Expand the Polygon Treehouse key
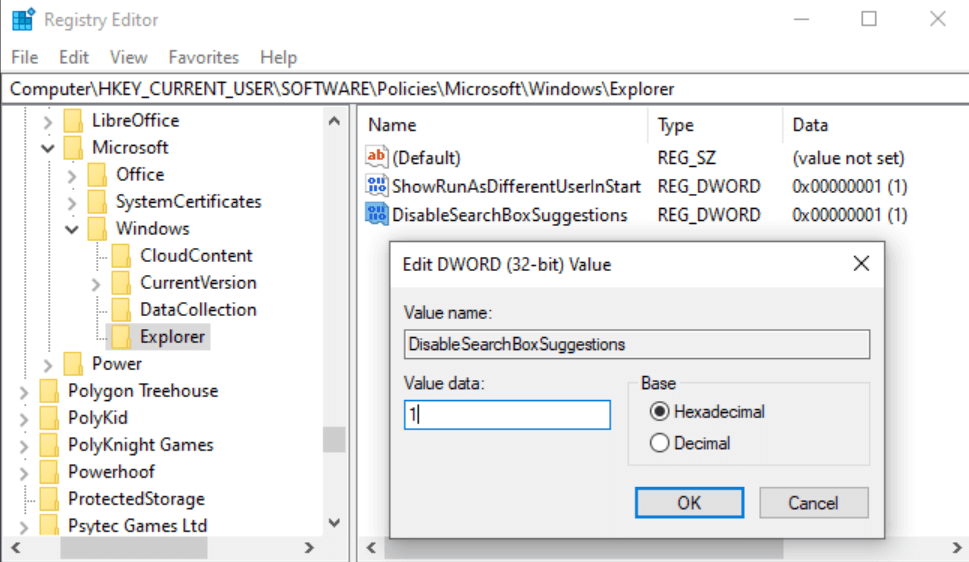The height and width of the screenshot is (562, 969). (23, 392)
